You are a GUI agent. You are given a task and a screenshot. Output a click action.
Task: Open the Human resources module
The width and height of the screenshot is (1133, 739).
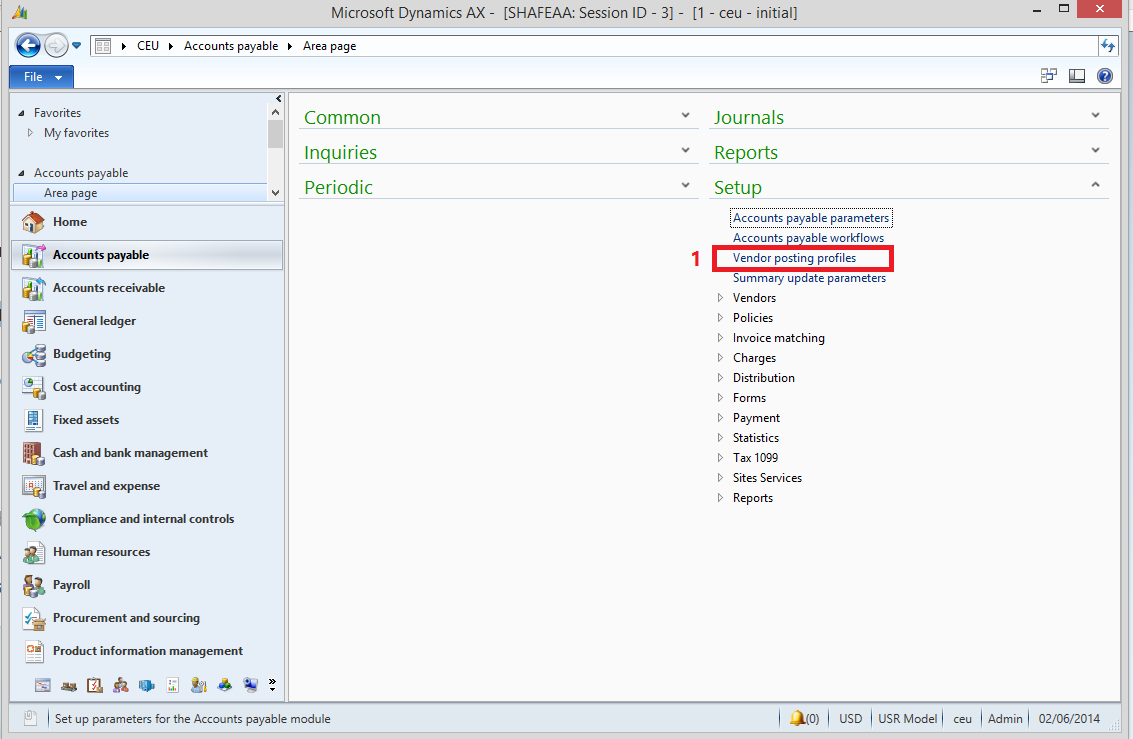tap(99, 551)
